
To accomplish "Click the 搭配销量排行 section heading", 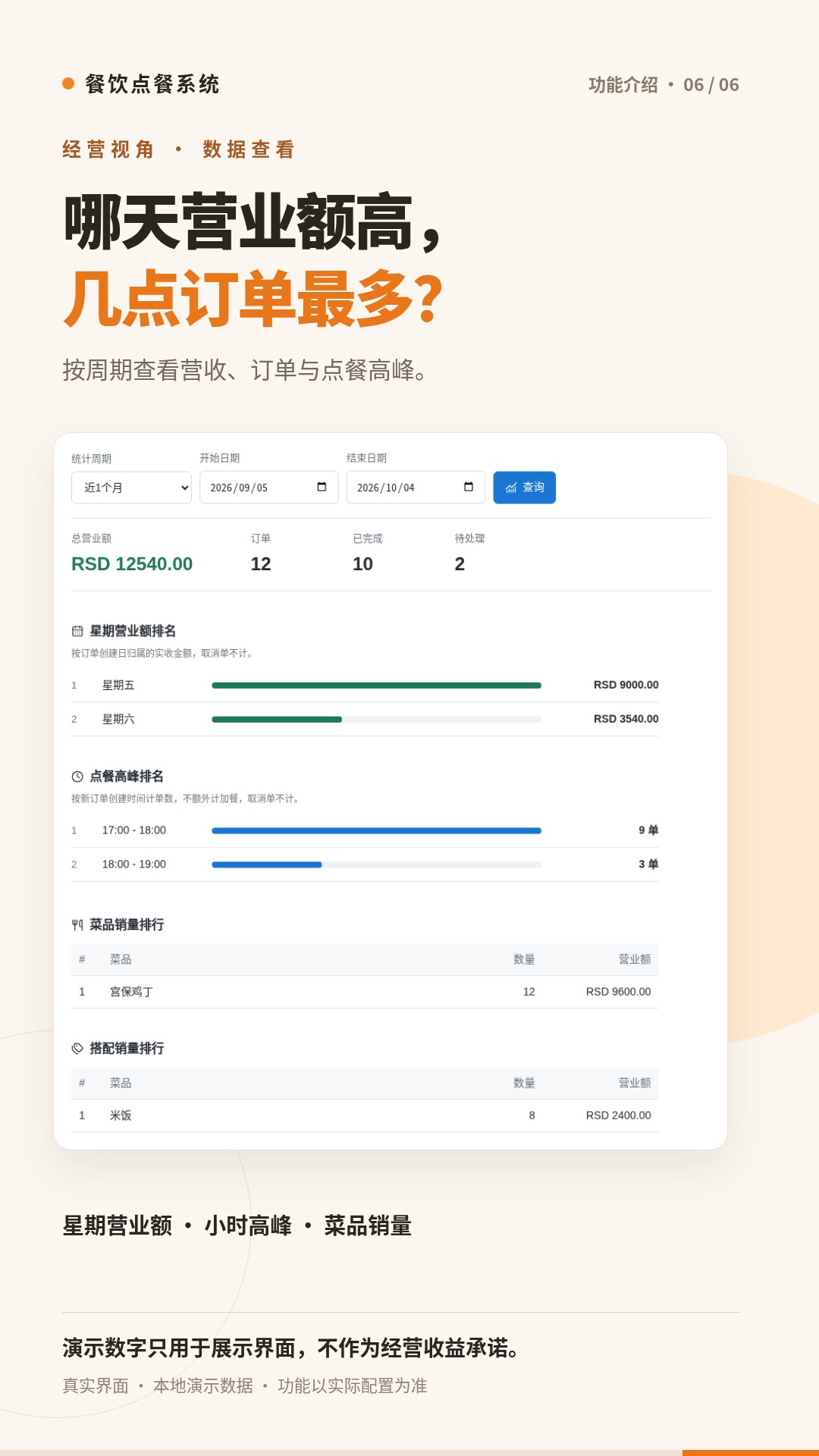I will coord(127,1049).
